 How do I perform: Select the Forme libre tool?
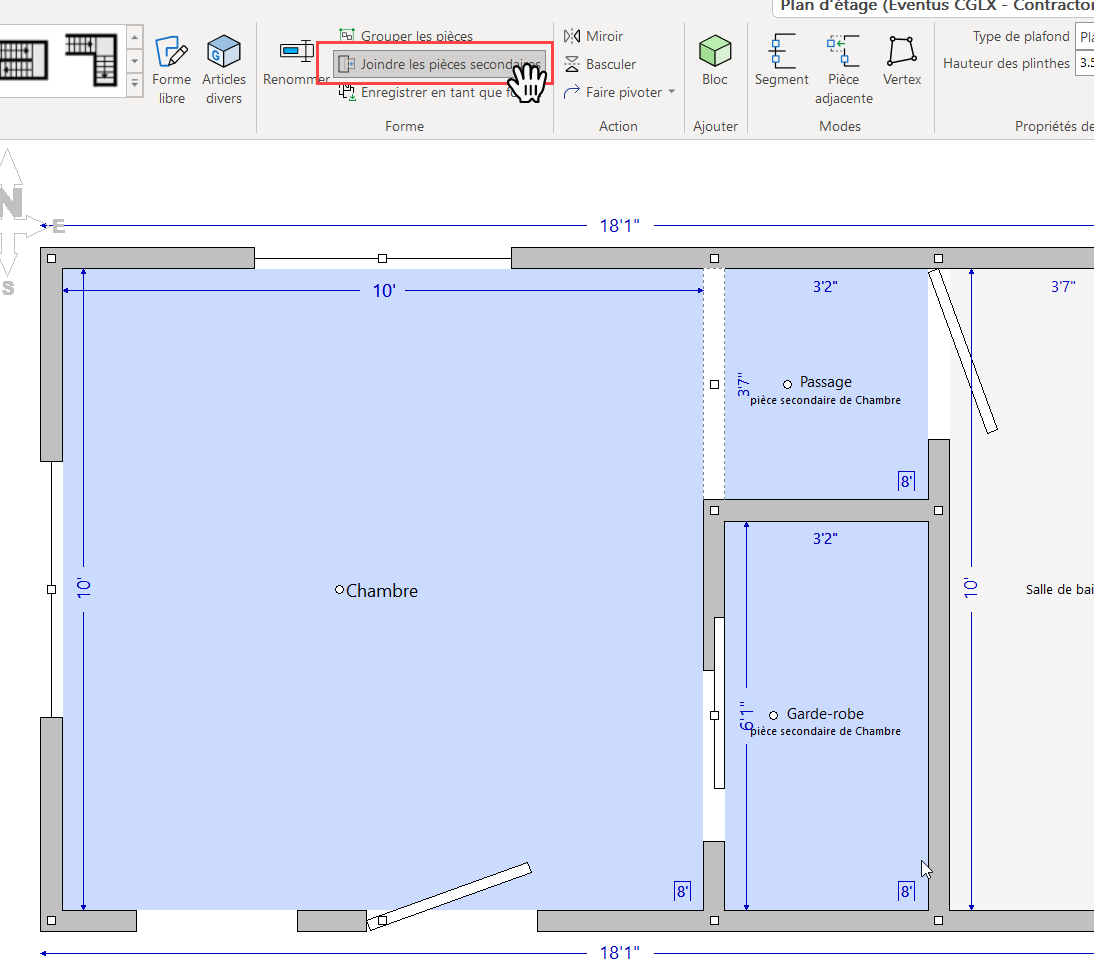(x=171, y=70)
